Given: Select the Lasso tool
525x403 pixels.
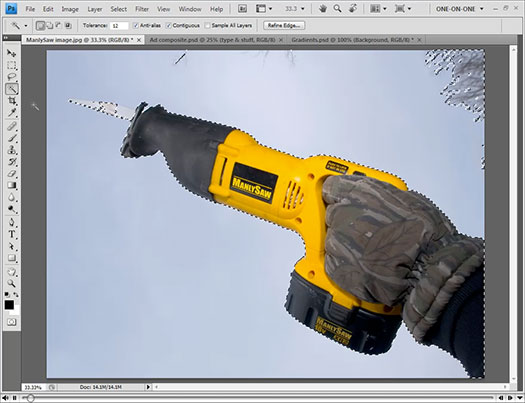Looking at the screenshot, I should [11, 77].
